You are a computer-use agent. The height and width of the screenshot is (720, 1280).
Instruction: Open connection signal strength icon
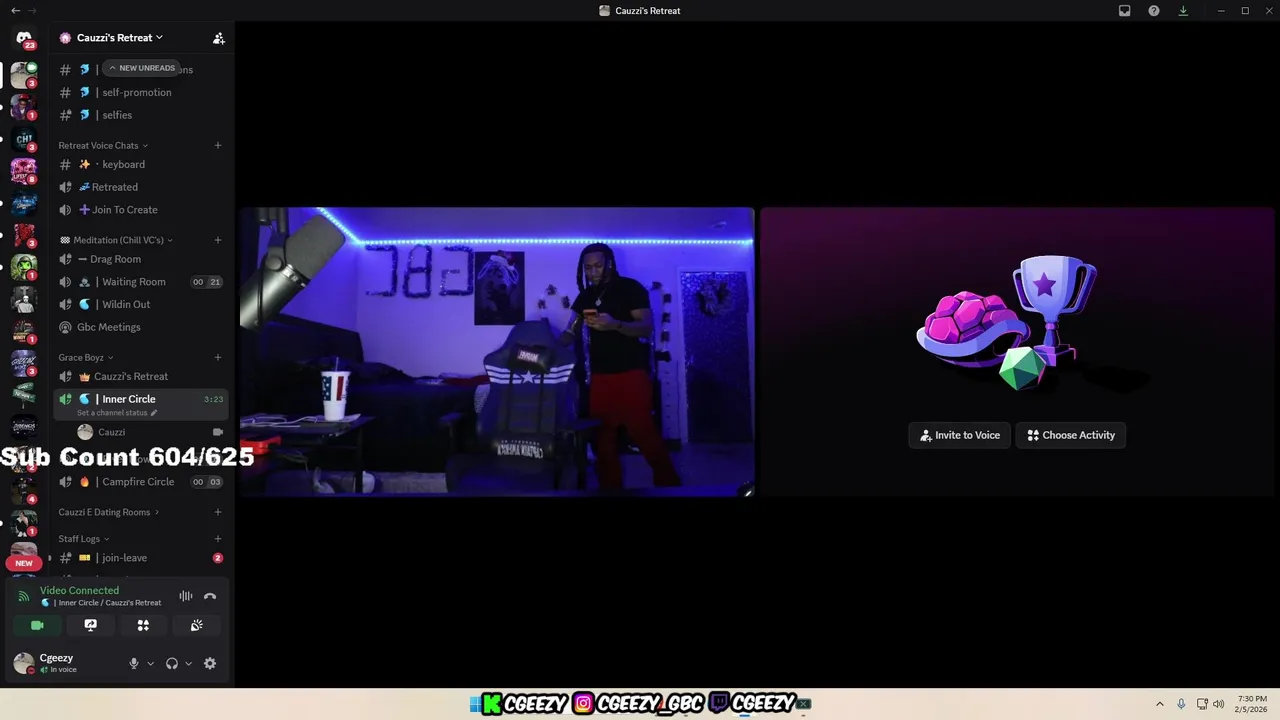24,596
